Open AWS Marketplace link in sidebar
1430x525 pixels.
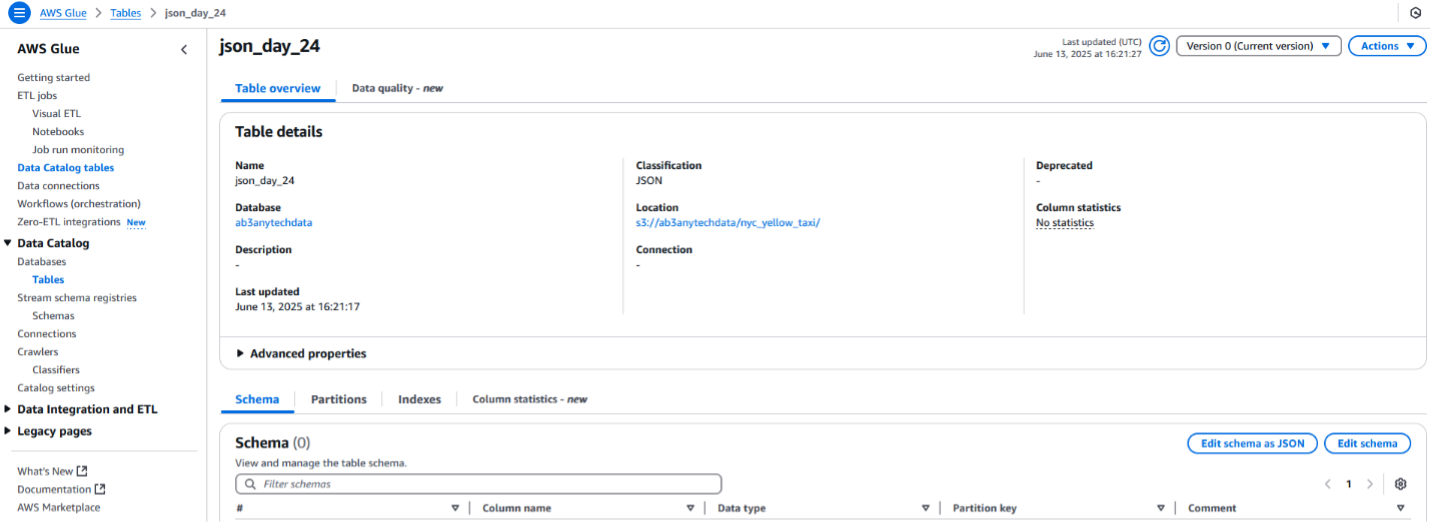click(x=58, y=507)
